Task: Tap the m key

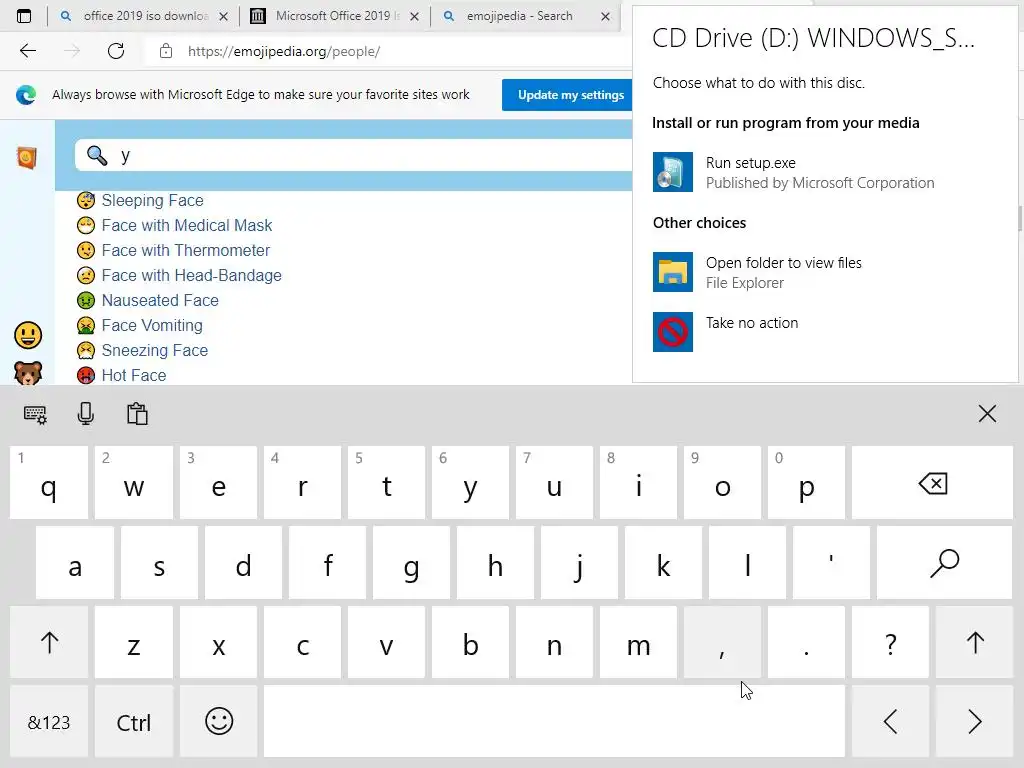Action: (x=638, y=643)
